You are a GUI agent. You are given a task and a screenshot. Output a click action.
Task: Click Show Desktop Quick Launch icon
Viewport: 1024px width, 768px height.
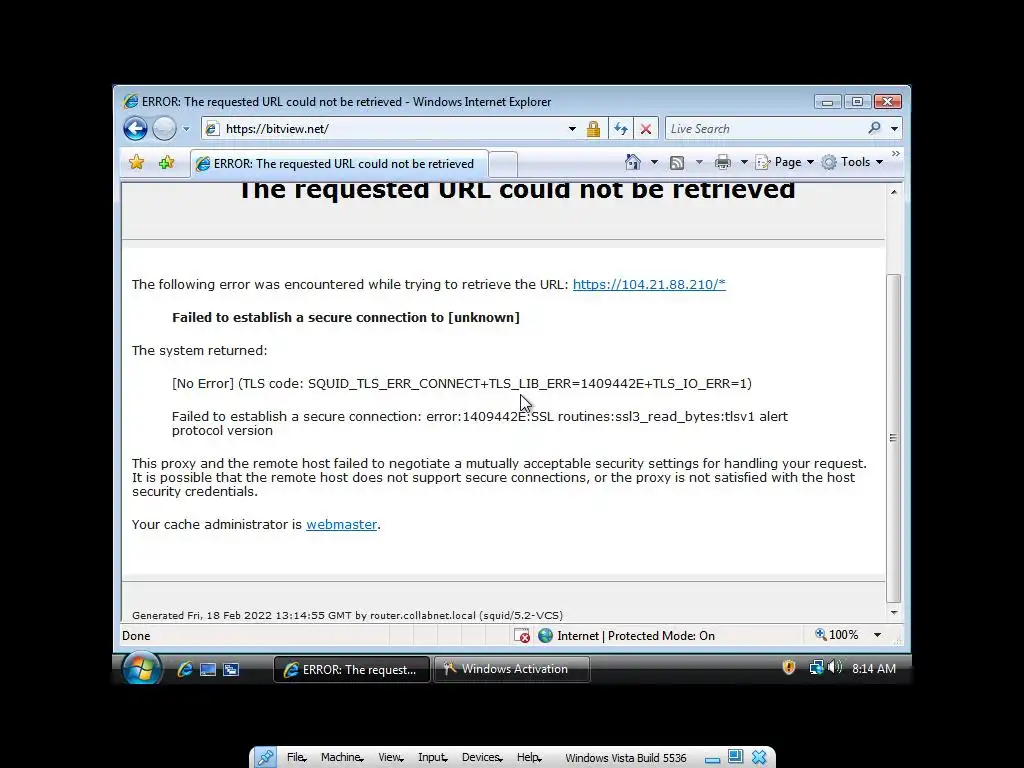pyautogui.click(x=208, y=669)
